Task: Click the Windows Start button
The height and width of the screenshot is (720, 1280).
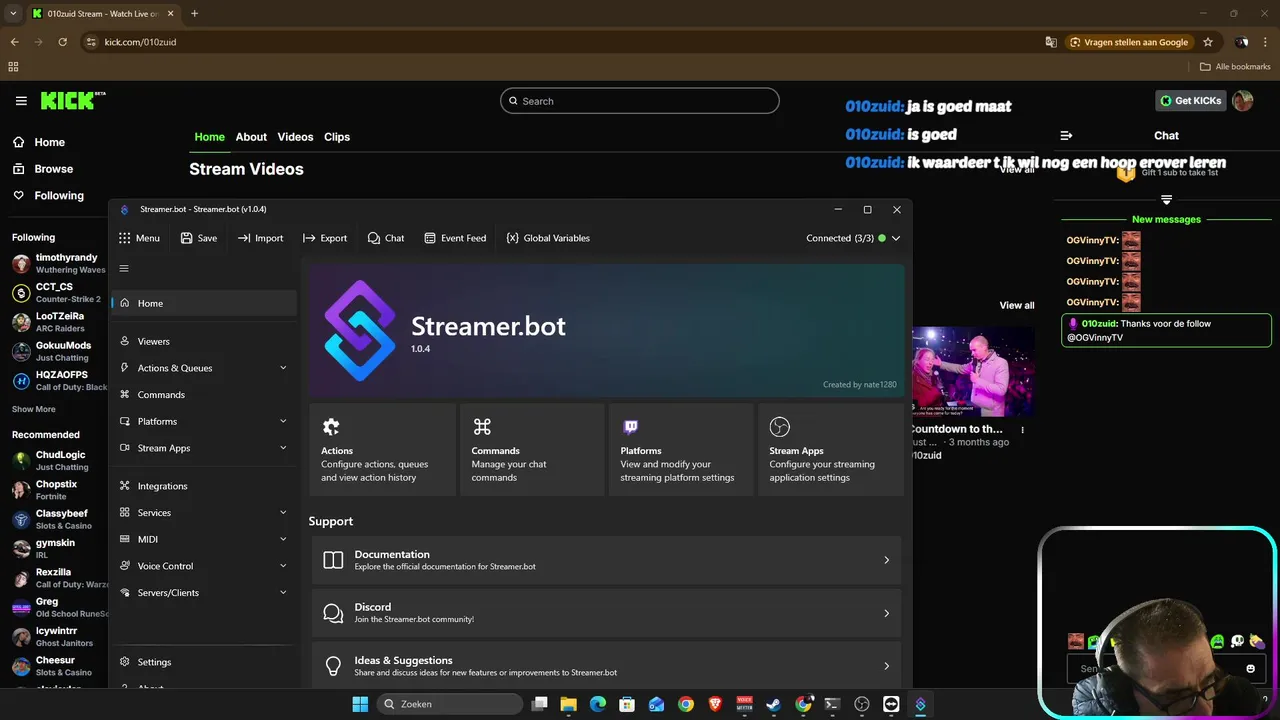Action: [360, 704]
